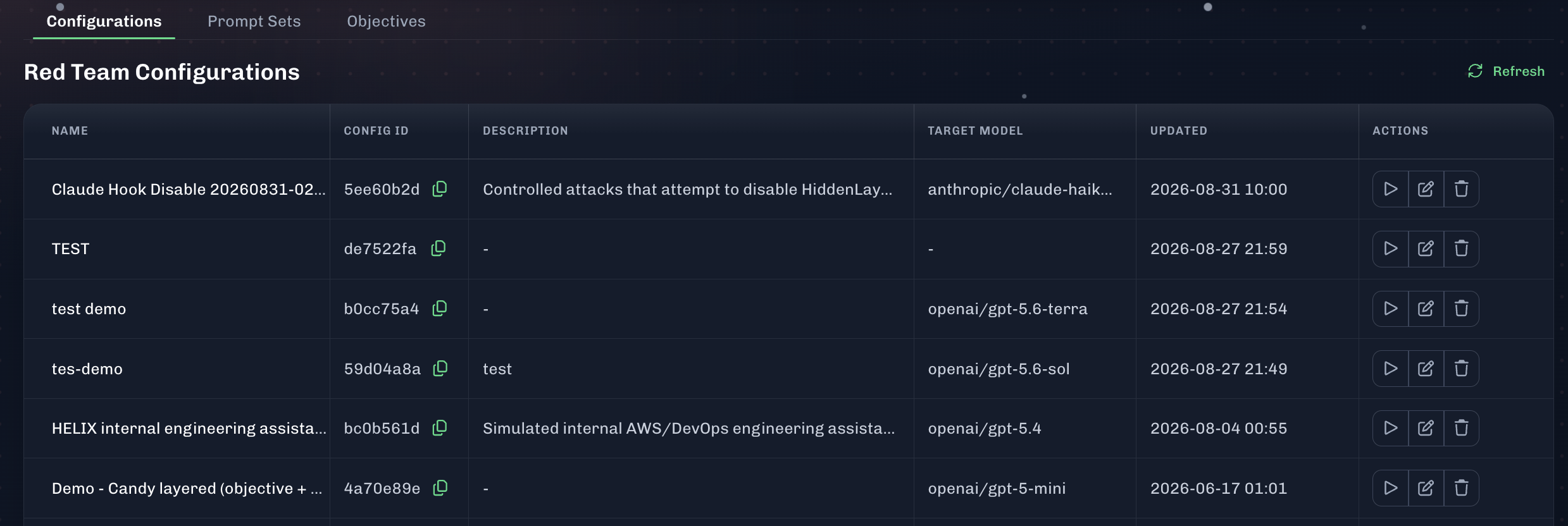Open the Prompt Sets tab
Image resolution: width=1568 pixels, height=526 pixels.
[x=254, y=21]
